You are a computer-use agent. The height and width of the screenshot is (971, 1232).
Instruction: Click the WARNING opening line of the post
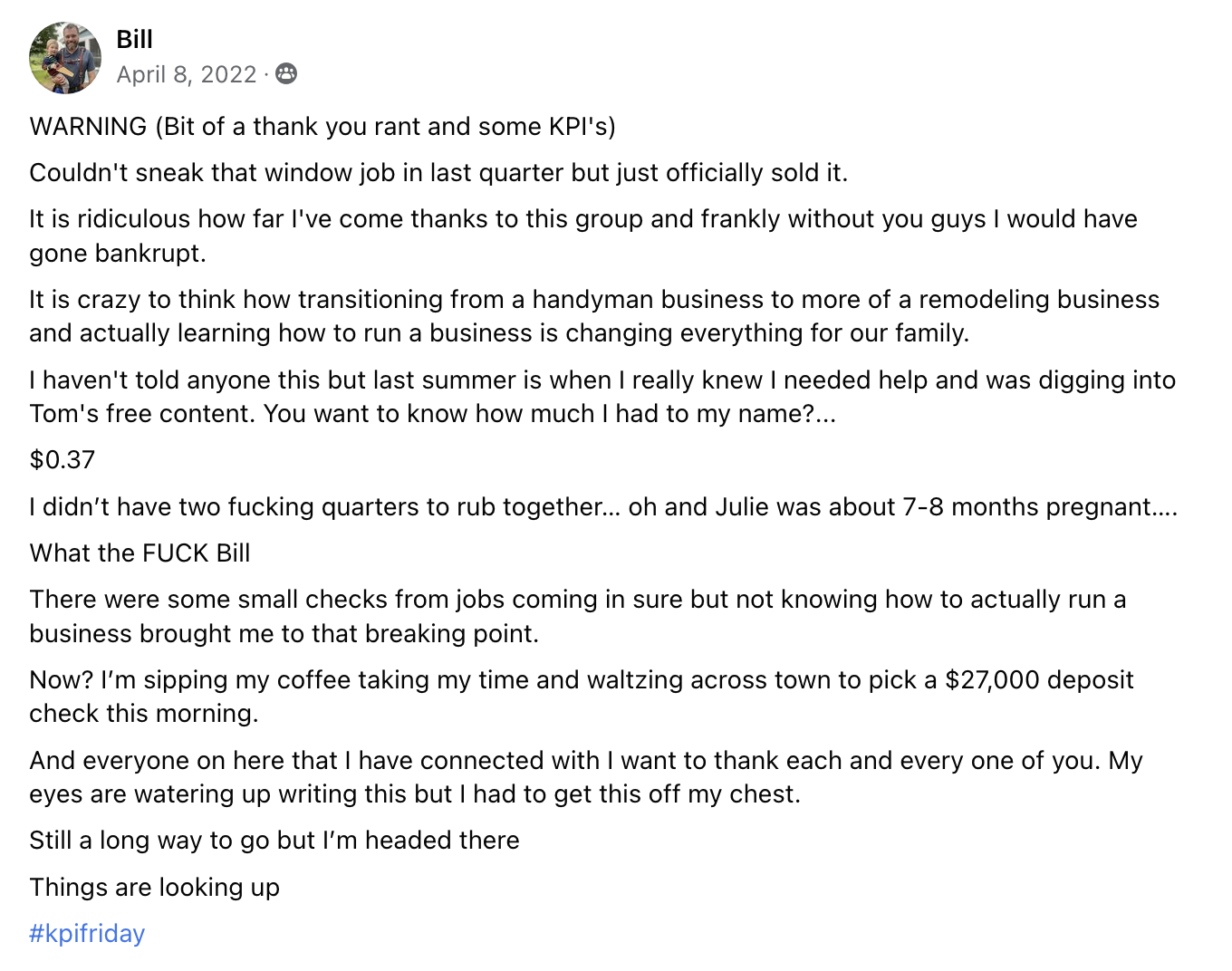(x=322, y=126)
